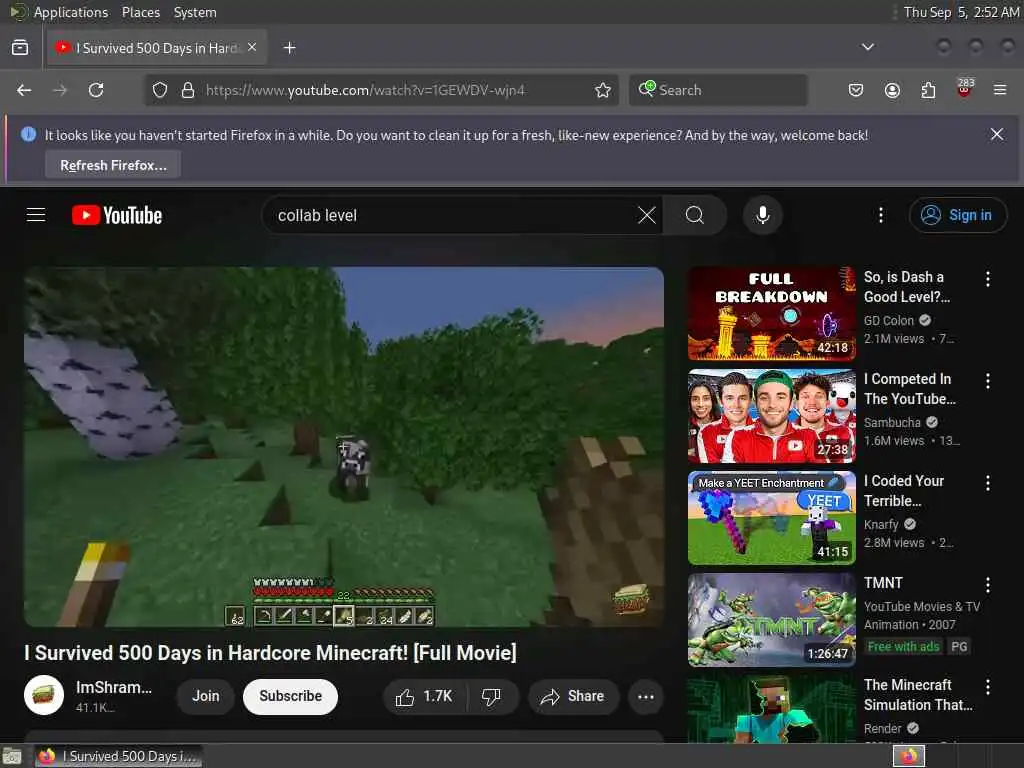
Task: Subscribe to the channel
Action: pos(290,696)
